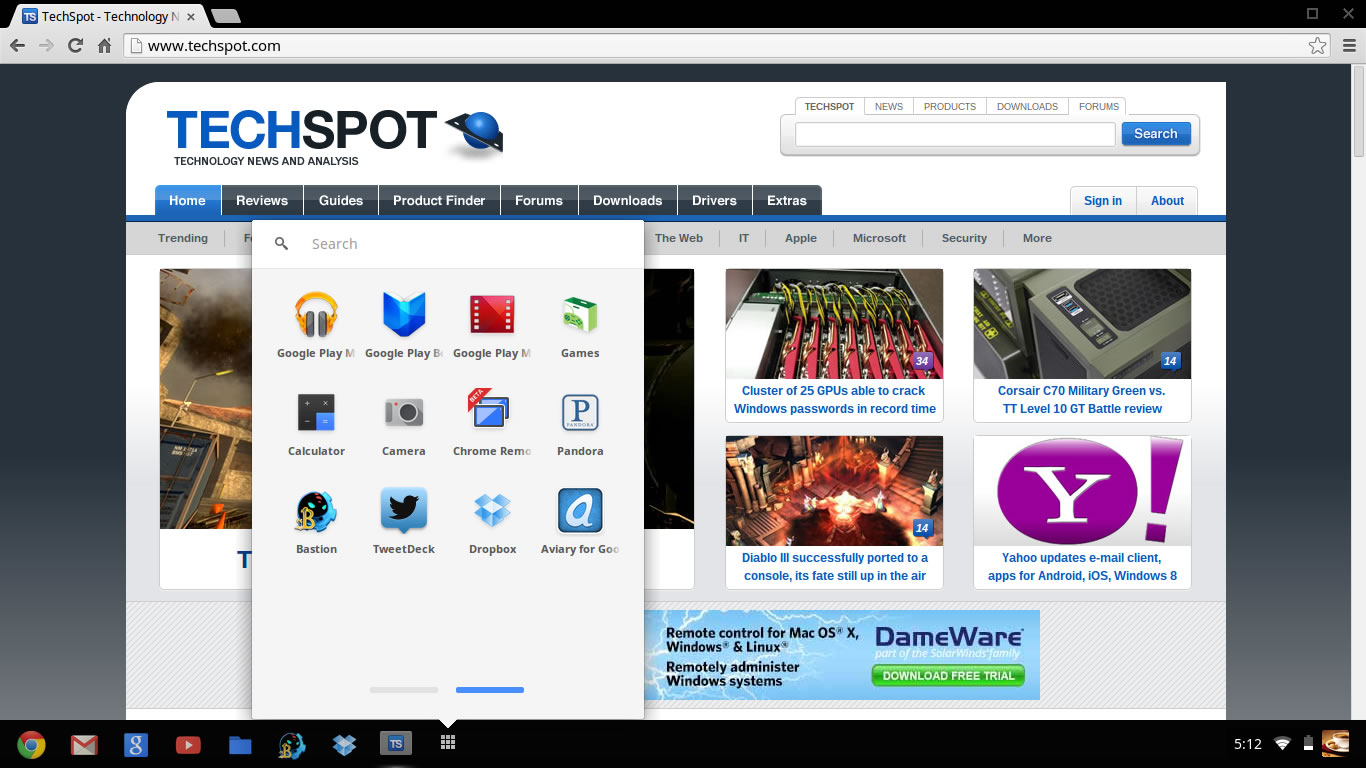Bookmark this page with the star
The width and height of the screenshot is (1366, 768).
[x=1317, y=46]
